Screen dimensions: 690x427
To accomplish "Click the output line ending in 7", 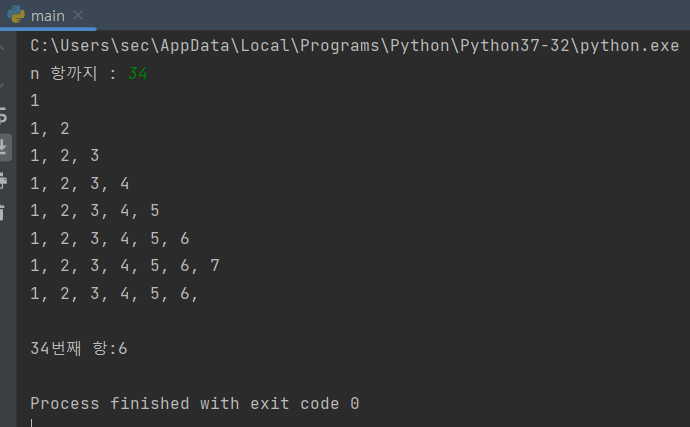I will (x=125, y=265).
